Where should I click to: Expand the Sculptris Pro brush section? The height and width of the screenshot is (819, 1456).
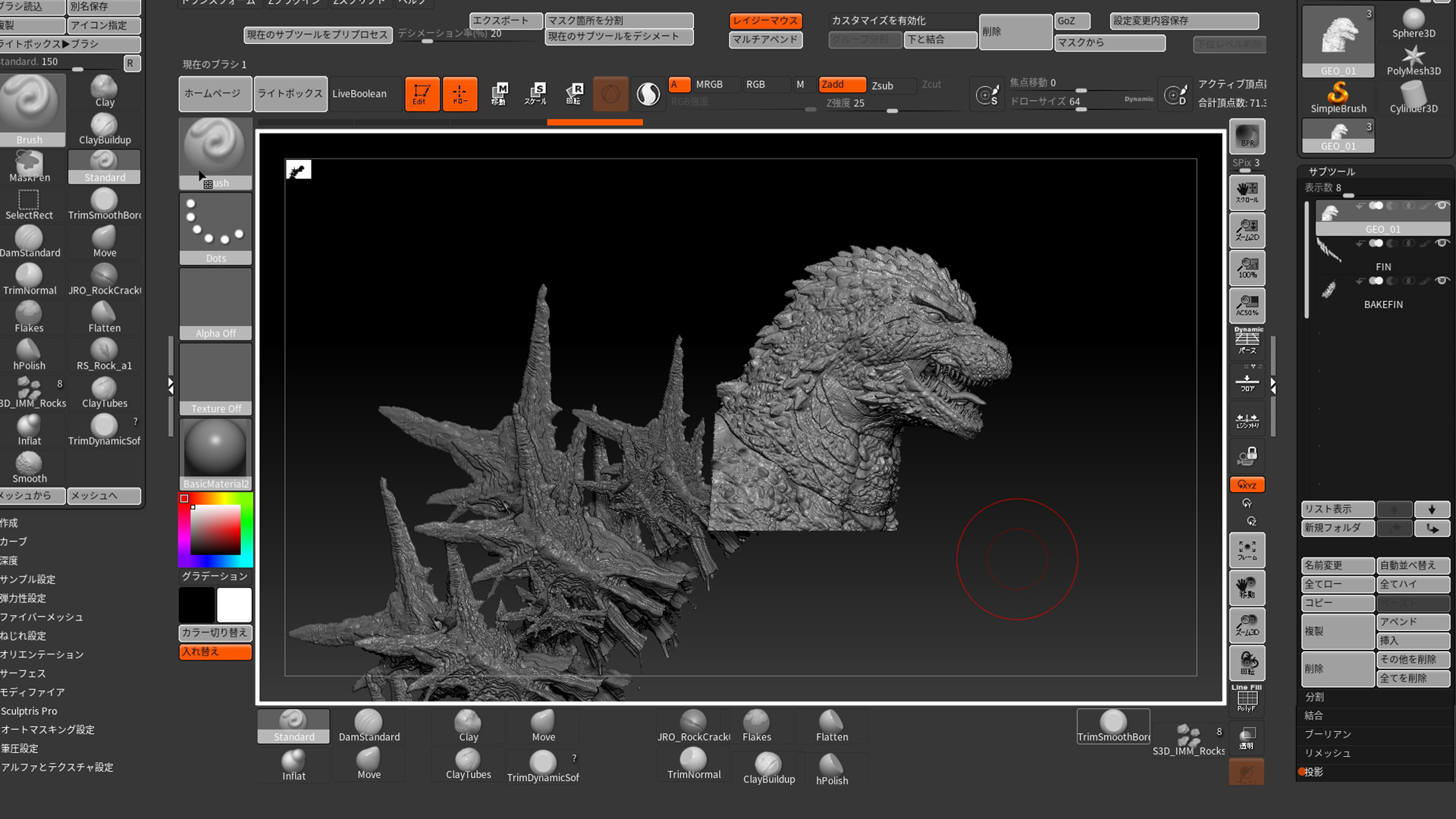tap(29, 711)
